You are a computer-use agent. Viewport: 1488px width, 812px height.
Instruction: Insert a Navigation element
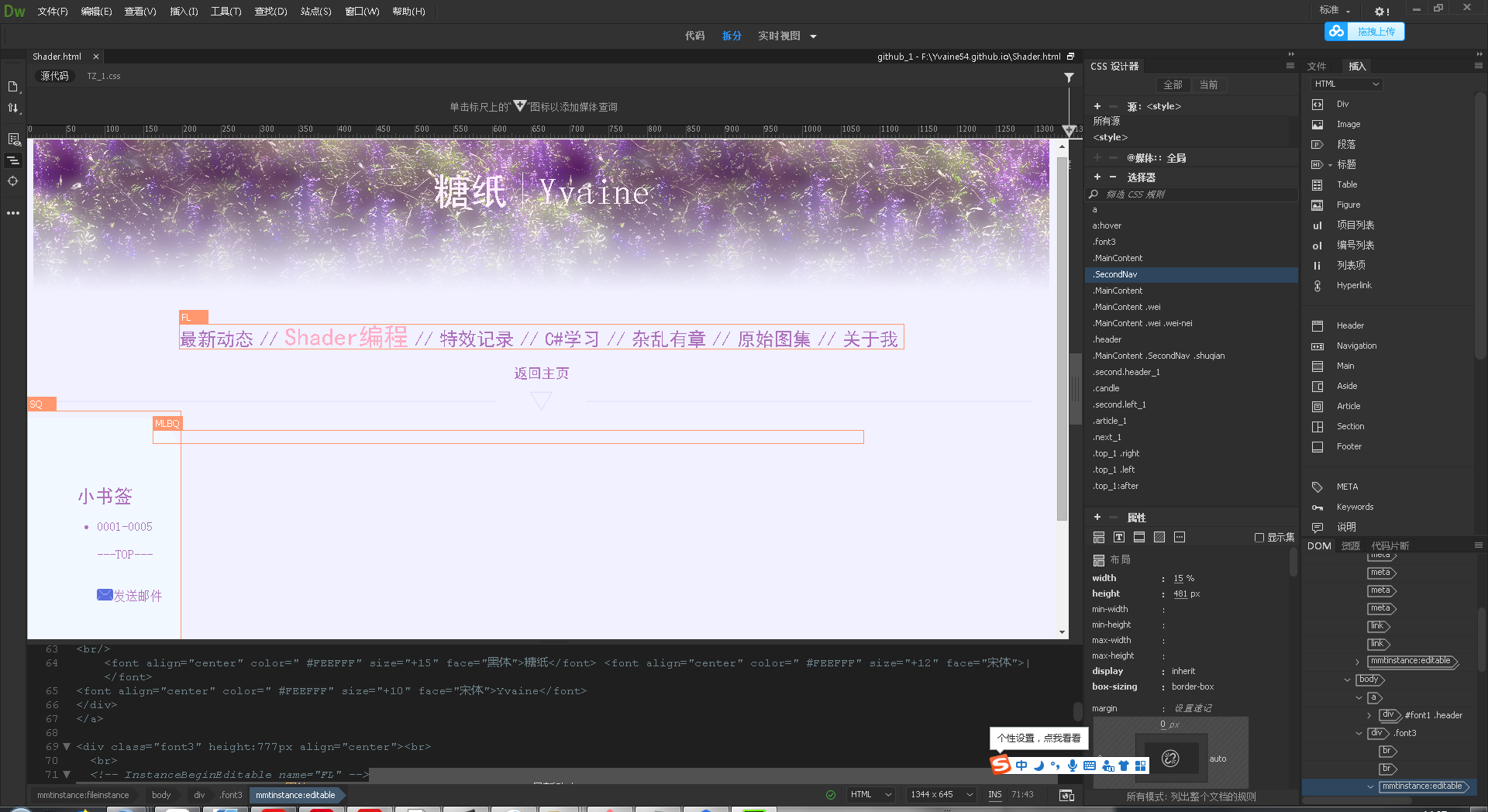(x=1356, y=346)
